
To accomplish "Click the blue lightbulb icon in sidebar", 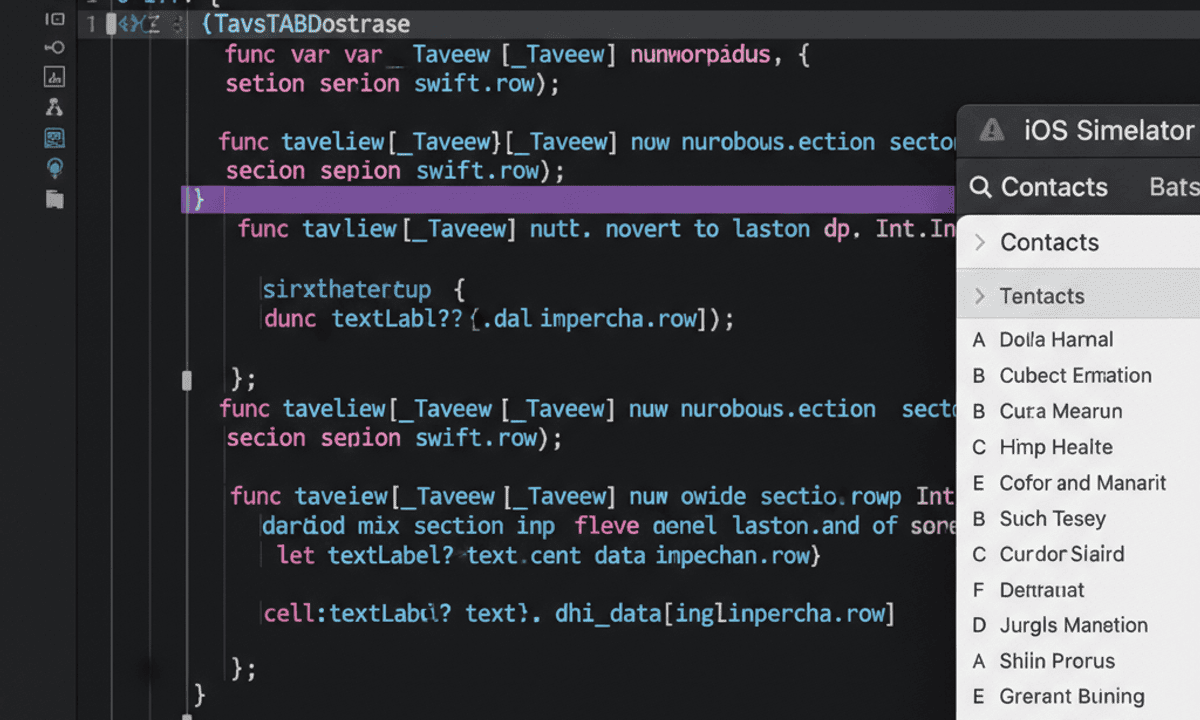I will pos(54,167).
